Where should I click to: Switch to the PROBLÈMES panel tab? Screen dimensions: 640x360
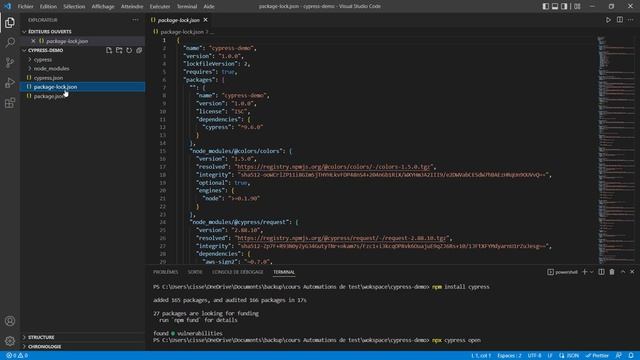pos(165,272)
